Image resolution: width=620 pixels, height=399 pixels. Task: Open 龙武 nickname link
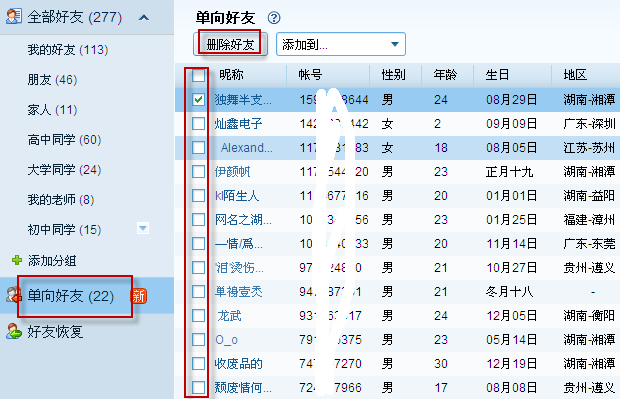pyautogui.click(x=229, y=316)
